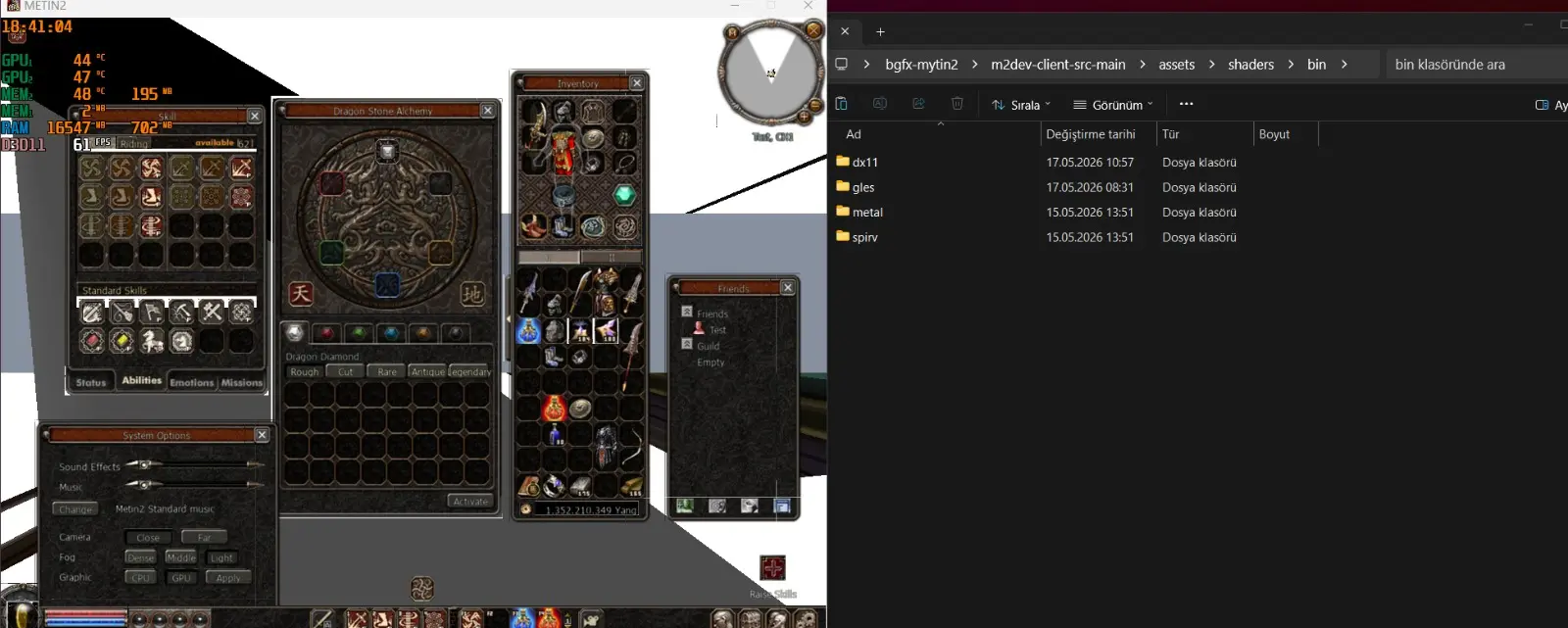The height and width of the screenshot is (628, 1568).
Task: Switch to the green jade stone tab
Action: coord(360,333)
